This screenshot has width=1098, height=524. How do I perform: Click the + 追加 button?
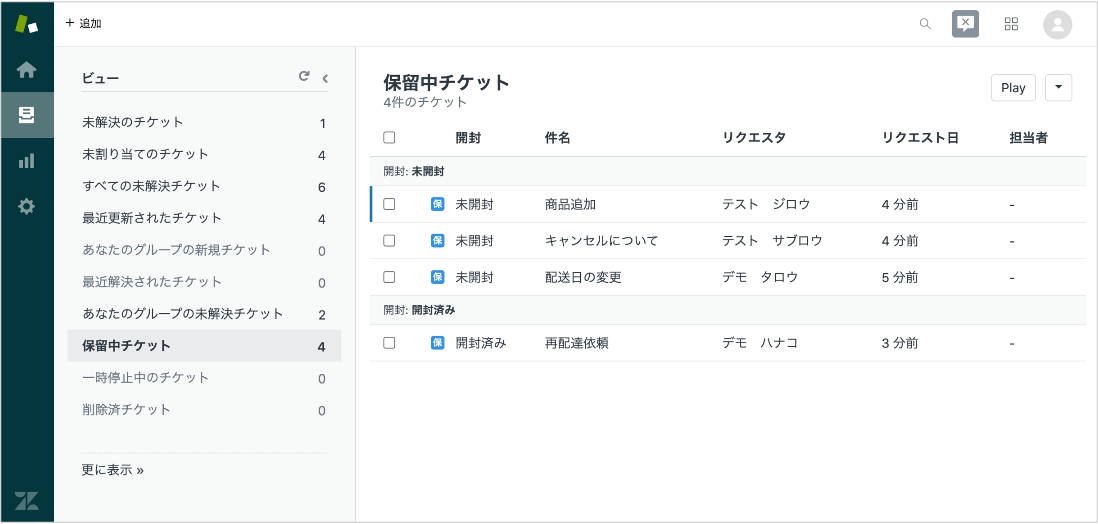[x=83, y=23]
